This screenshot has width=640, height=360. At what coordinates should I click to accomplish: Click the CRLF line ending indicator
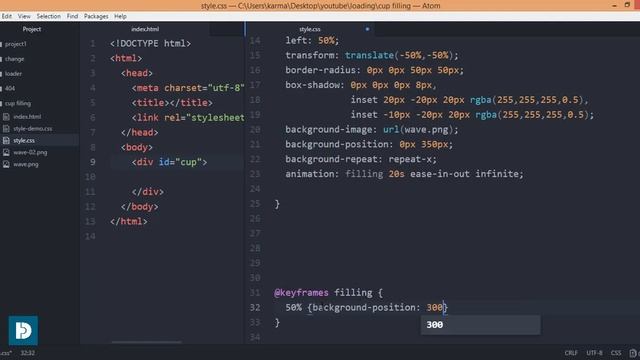[x=571, y=353]
